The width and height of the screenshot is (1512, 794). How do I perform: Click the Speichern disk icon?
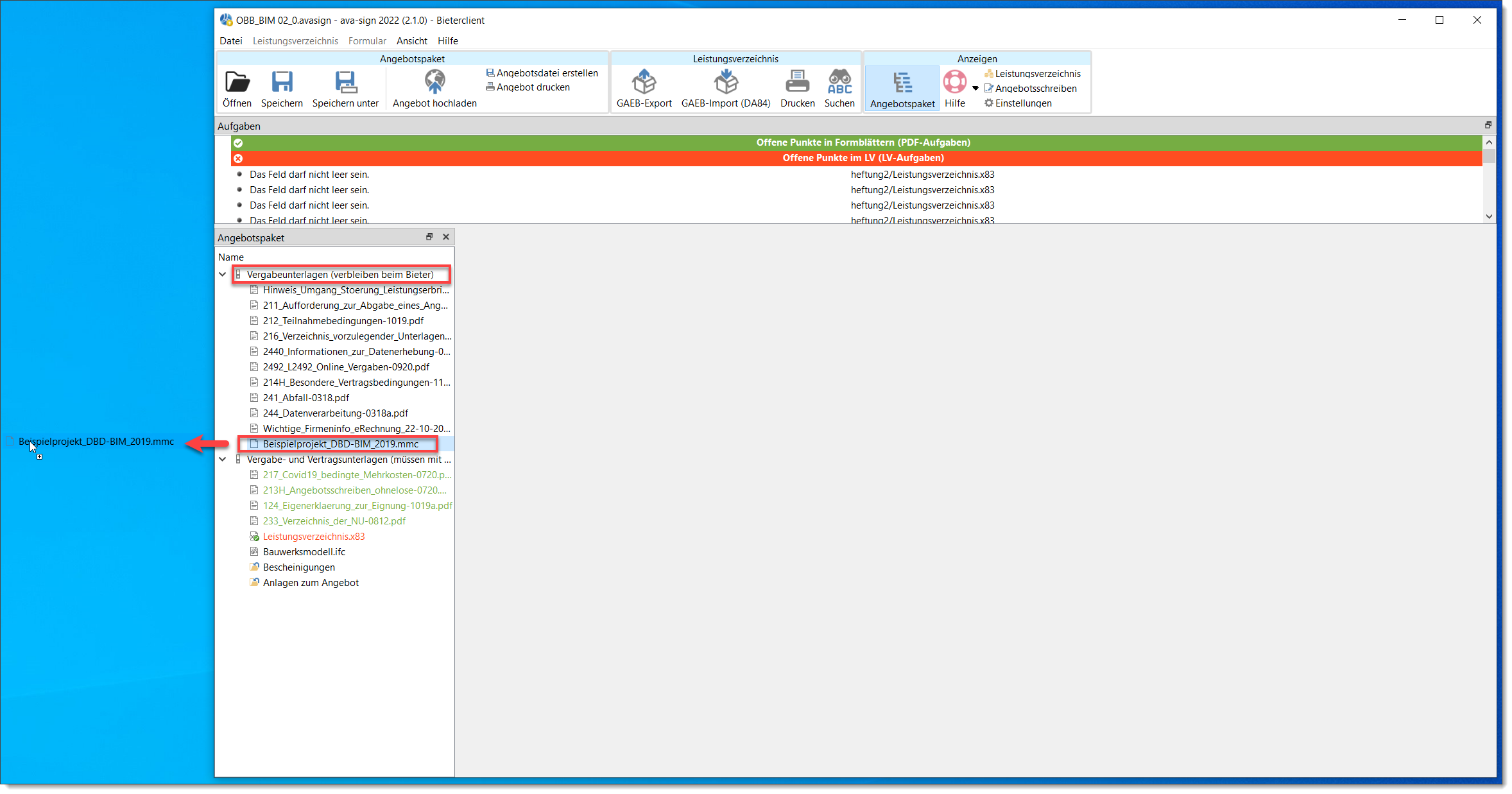pyautogui.click(x=282, y=82)
